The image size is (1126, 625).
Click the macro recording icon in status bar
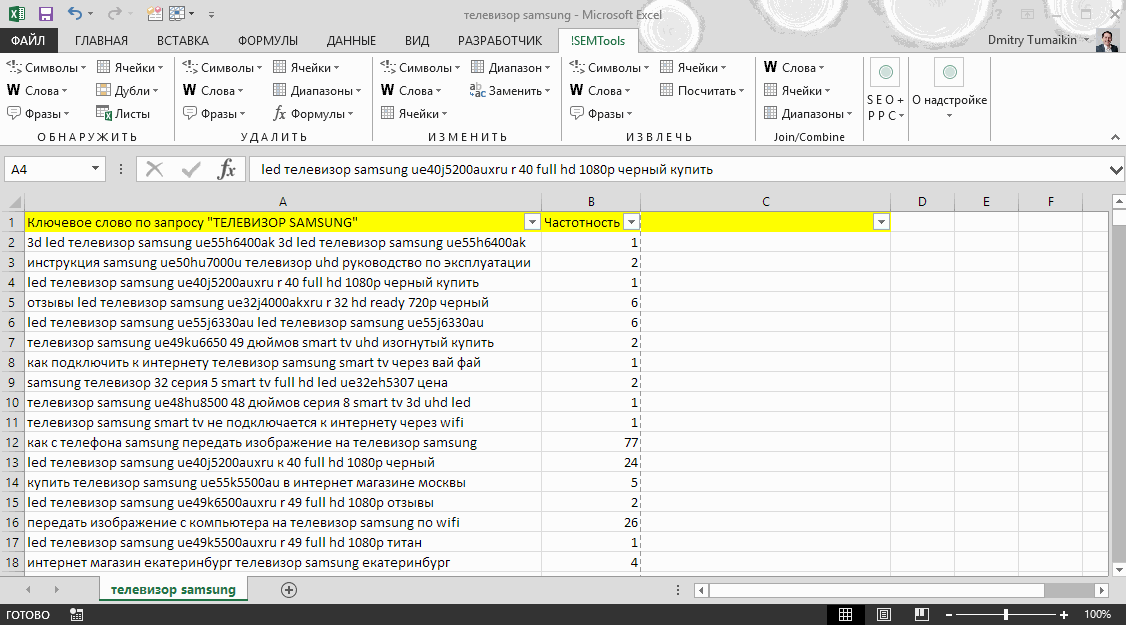[x=76, y=614]
